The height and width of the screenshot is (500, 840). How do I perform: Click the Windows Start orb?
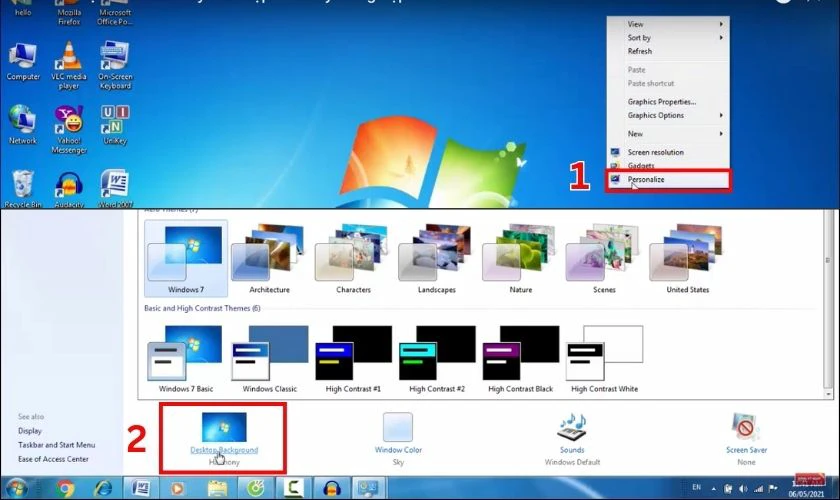click(x=16, y=488)
